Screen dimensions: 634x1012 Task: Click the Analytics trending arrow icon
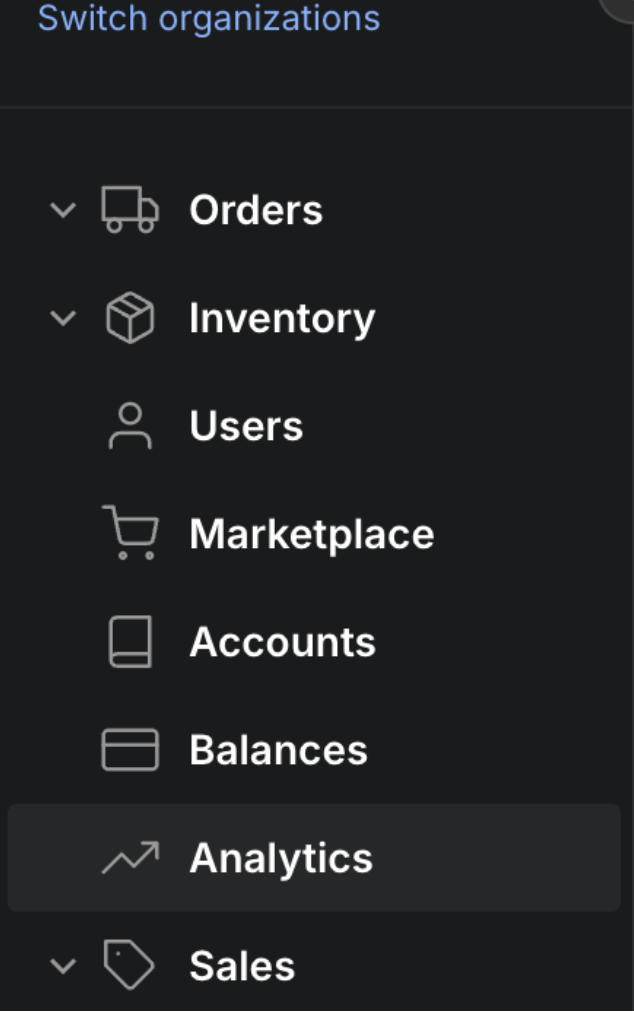point(130,857)
